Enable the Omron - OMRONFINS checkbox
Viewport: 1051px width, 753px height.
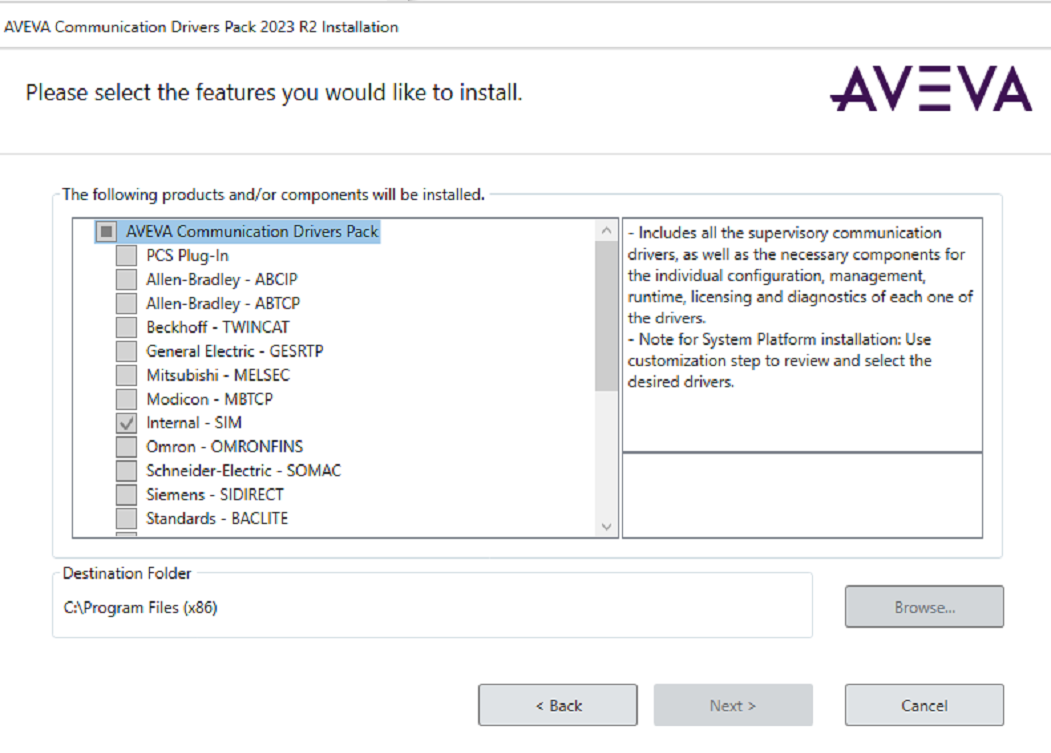(x=126, y=447)
